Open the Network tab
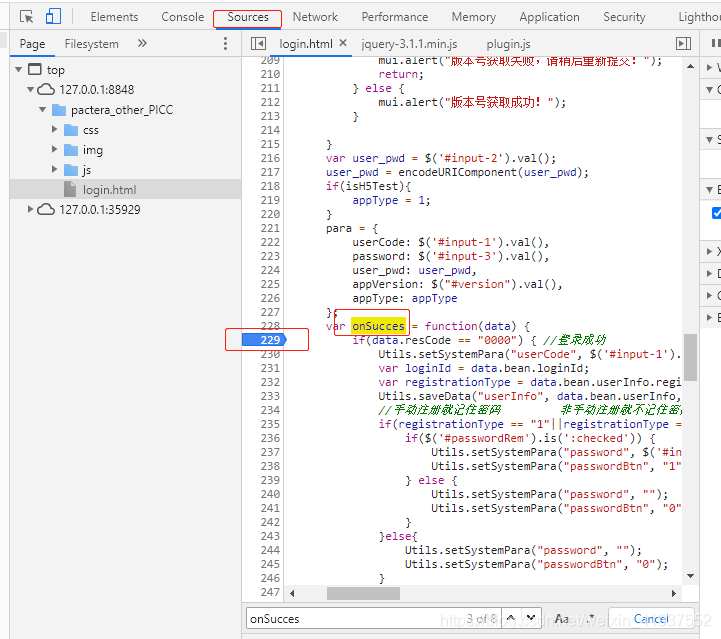 [x=315, y=17]
